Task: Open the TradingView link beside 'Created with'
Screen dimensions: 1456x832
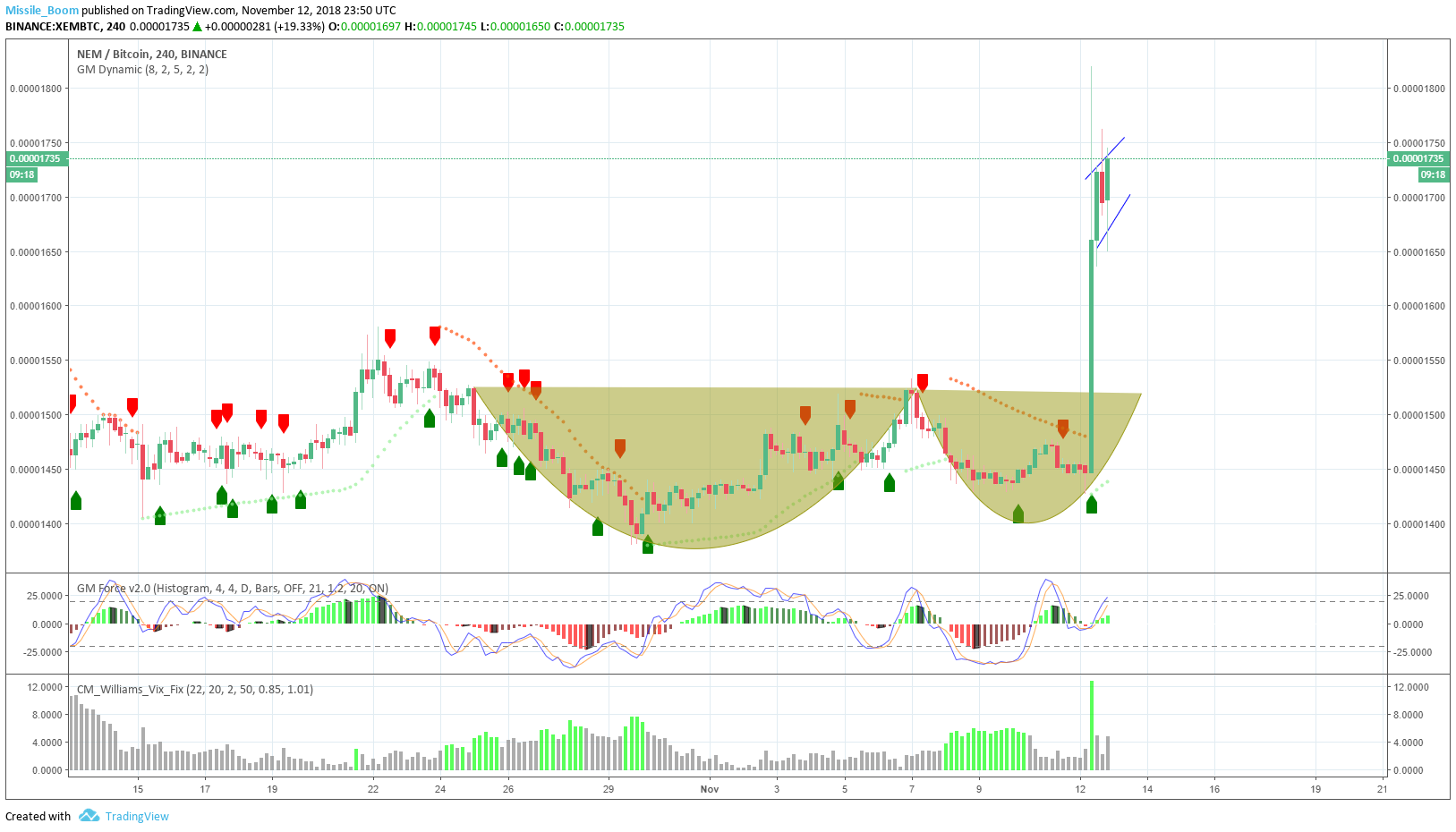Action: coord(137,816)
